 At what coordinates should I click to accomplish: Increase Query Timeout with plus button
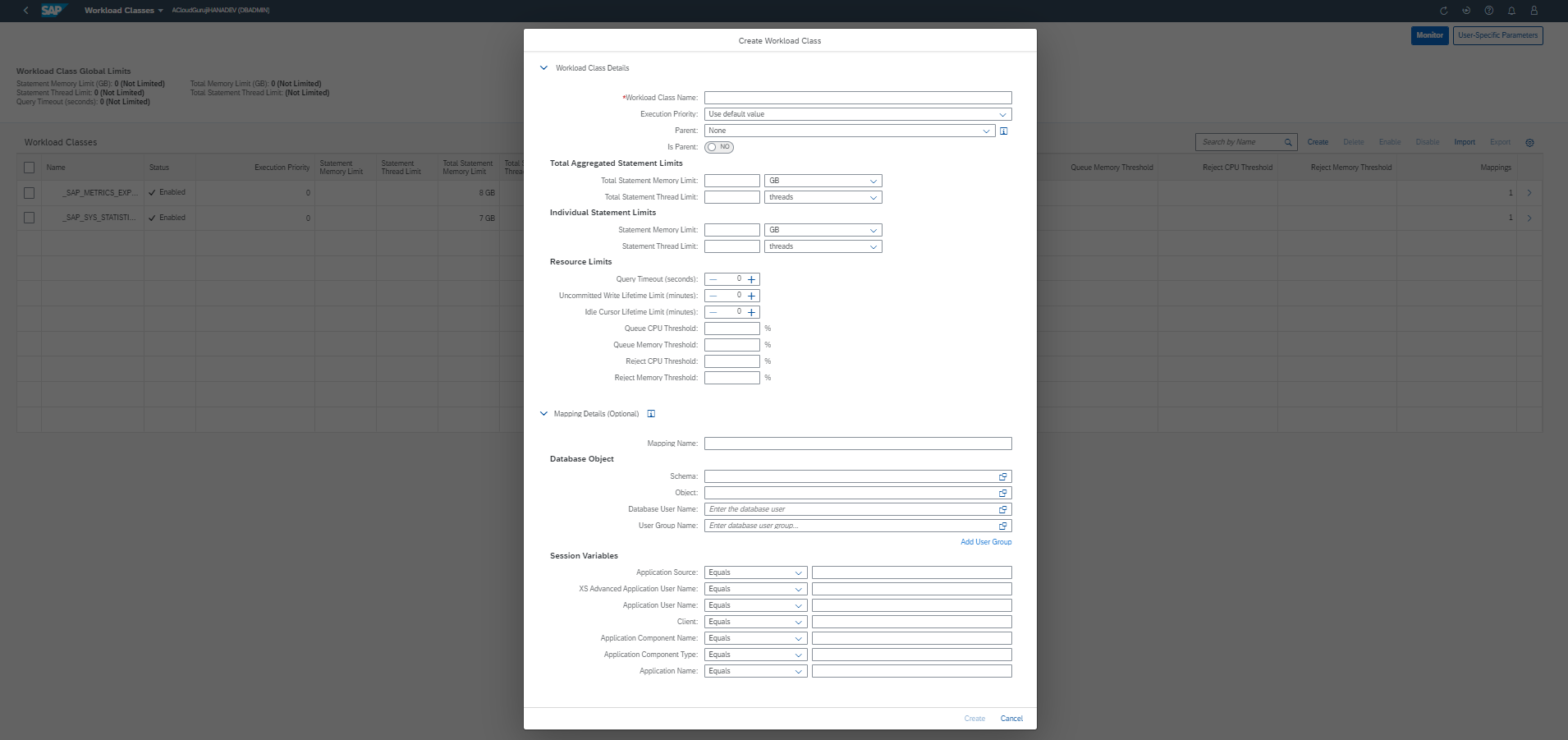point(751,279)
